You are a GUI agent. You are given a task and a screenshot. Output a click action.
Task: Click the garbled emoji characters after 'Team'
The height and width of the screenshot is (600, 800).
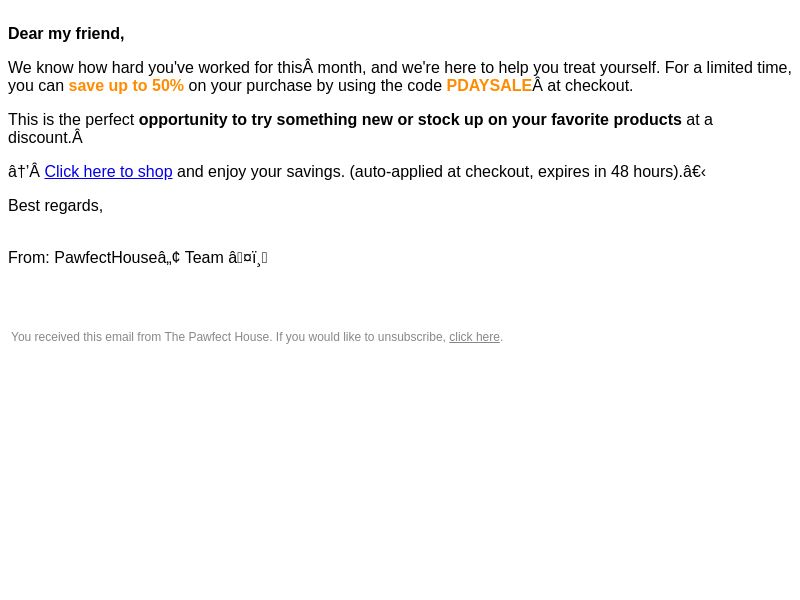tap(247, 258)
